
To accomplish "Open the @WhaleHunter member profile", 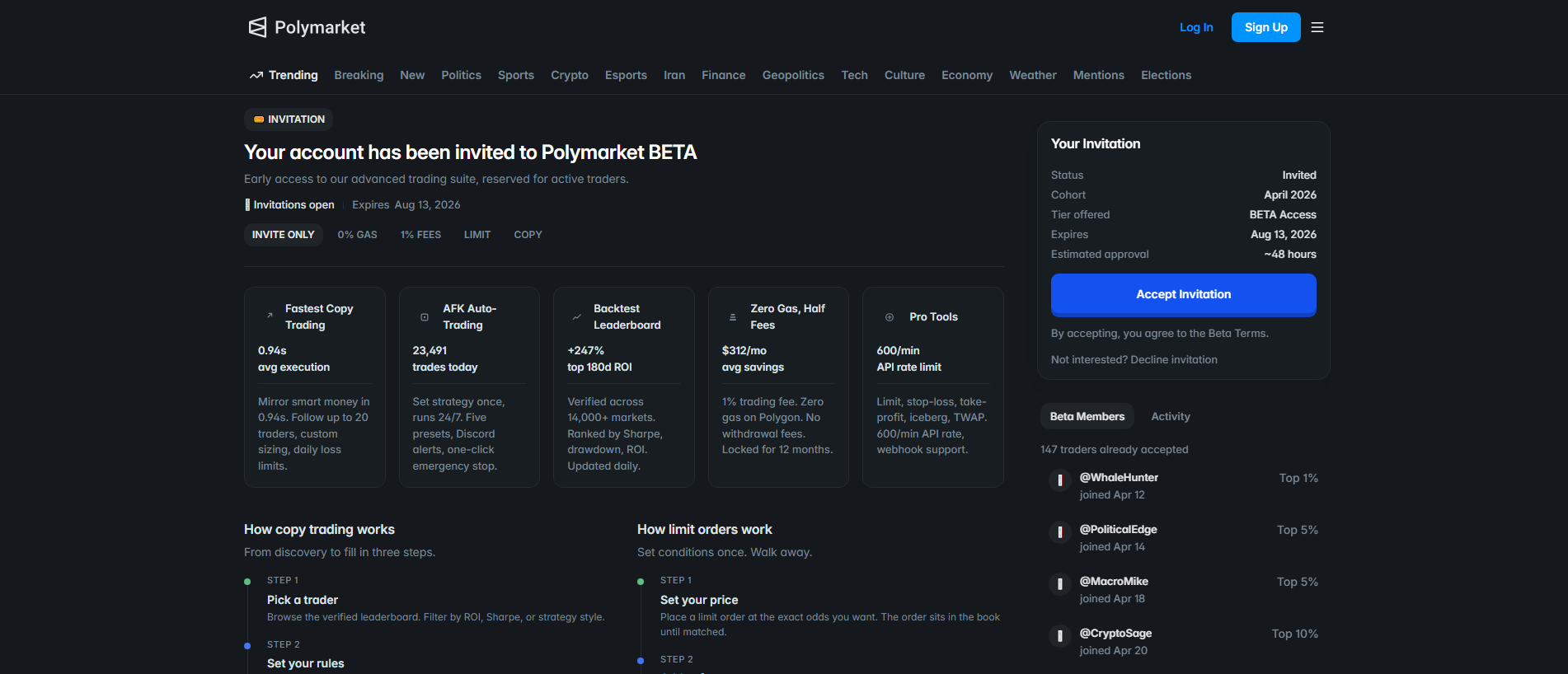I will (x=1119, y=478).
